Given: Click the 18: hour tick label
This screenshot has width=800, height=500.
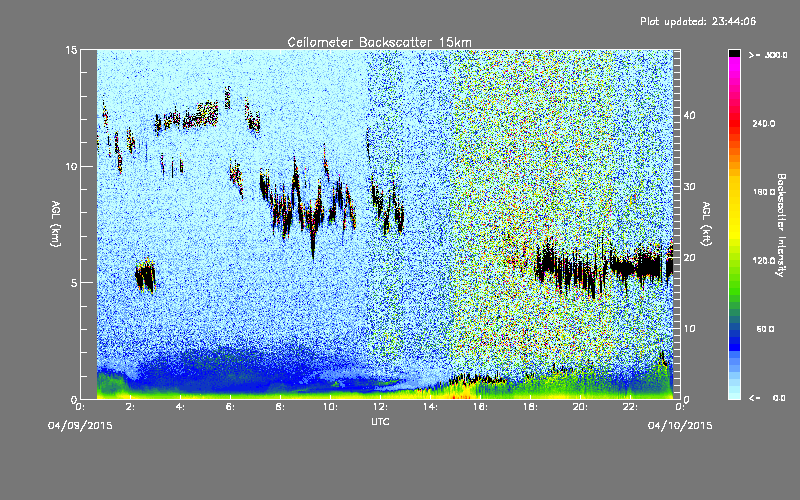Looking at the screenshot, I should tap(530, 407).
